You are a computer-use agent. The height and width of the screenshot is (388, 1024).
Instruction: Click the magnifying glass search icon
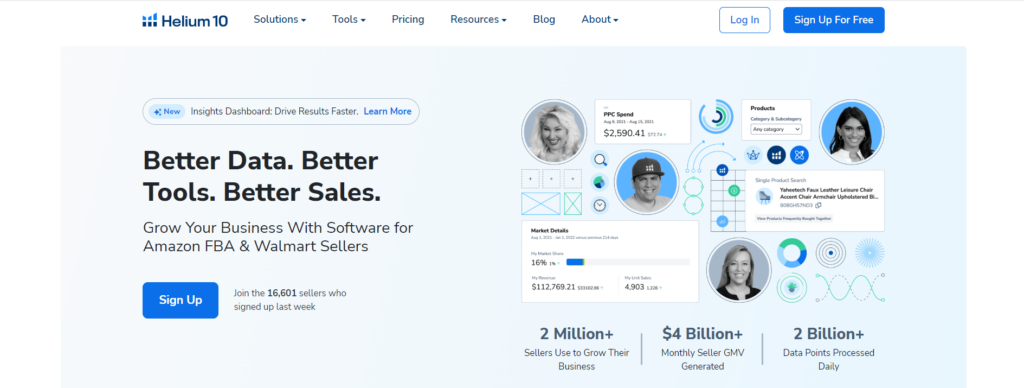[600, 159]
